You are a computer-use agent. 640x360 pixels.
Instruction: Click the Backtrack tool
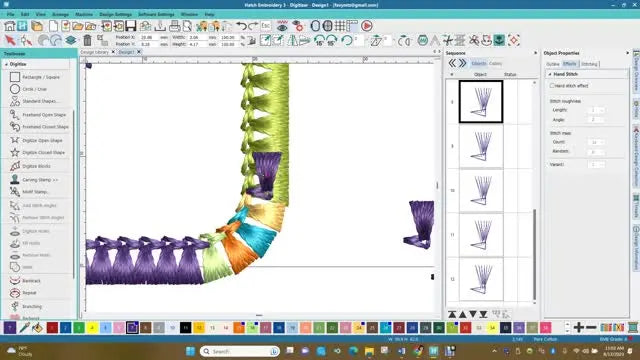click(x=25, y=281)
